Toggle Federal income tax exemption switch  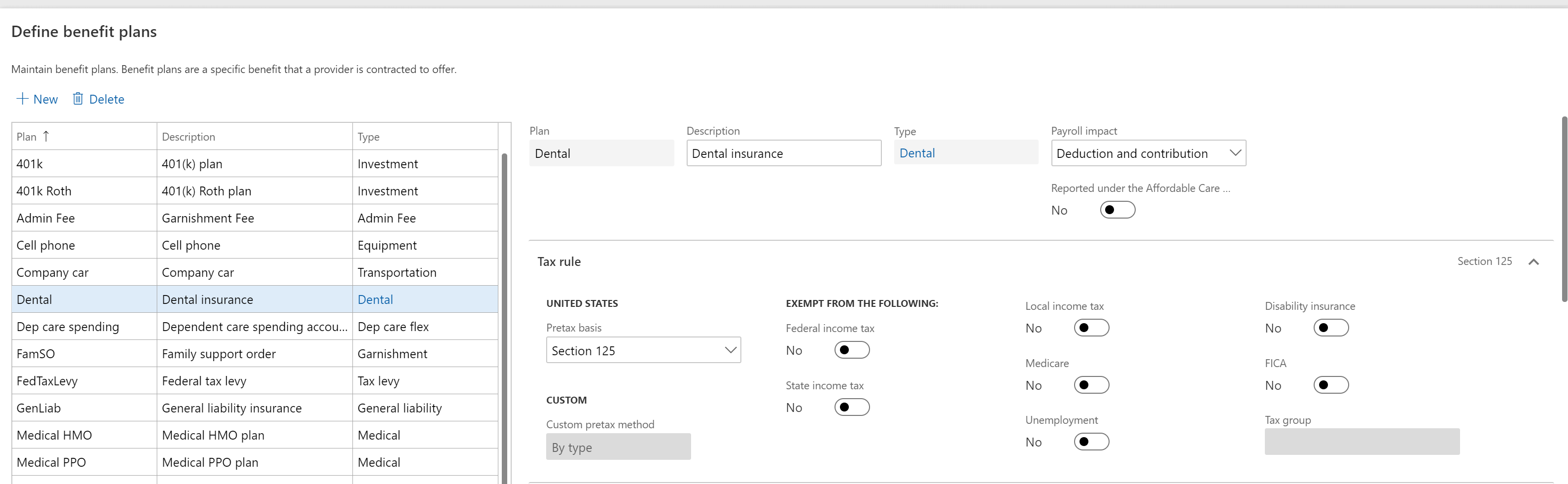coord(852,350)
